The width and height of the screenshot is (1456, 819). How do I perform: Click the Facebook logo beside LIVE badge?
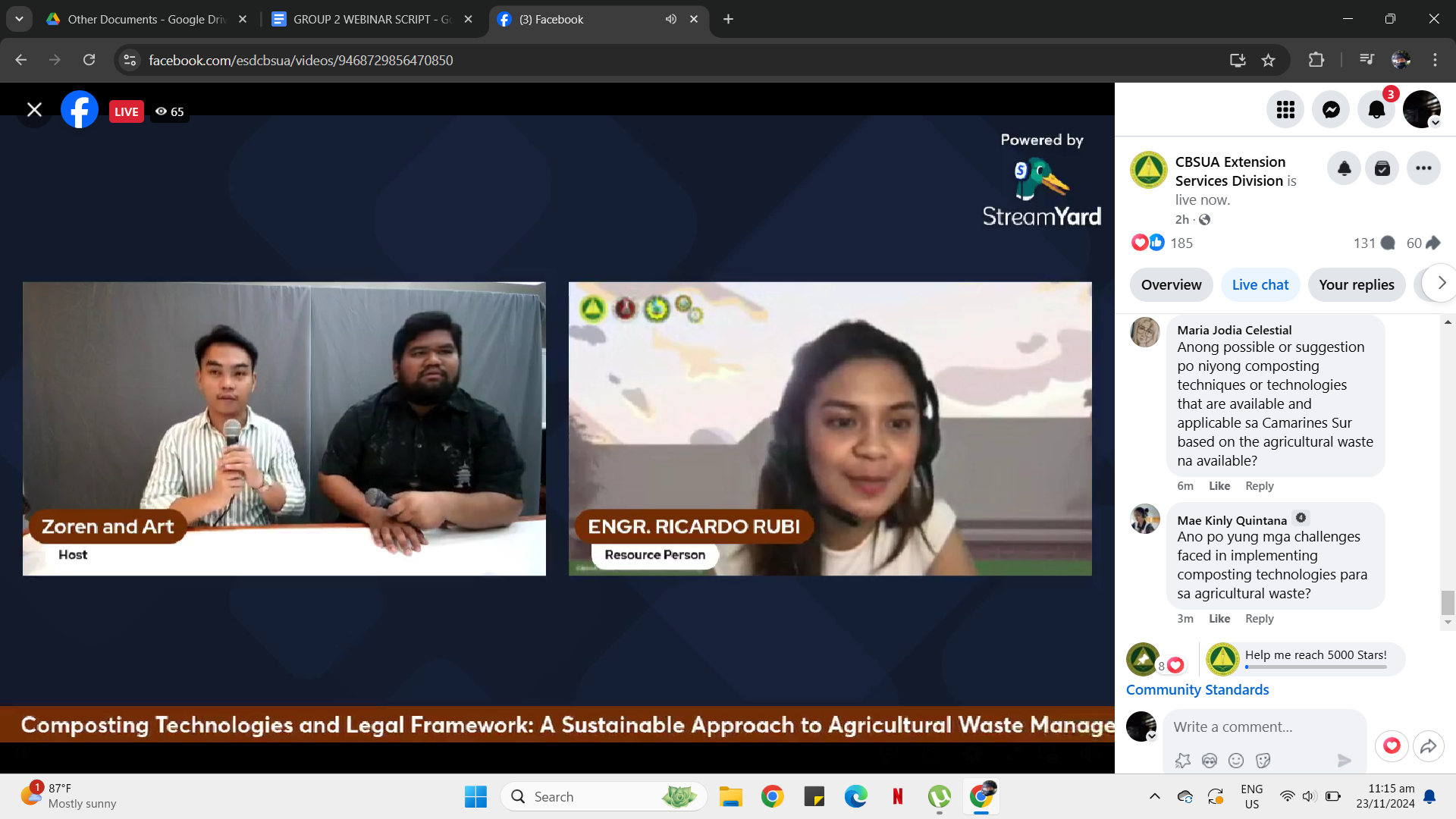80,110
